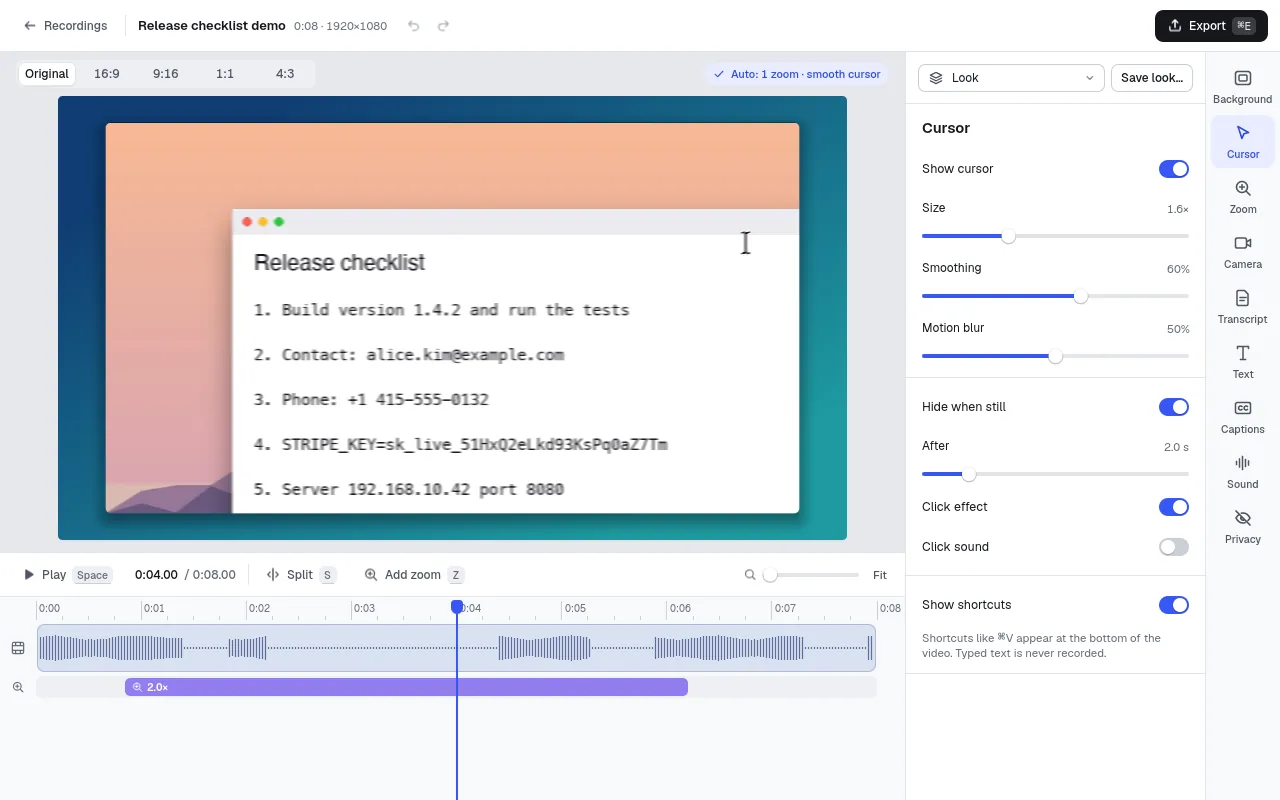This screenshot has height=800, width=1280.
Task: Click the Save look… button
Action: tap(1152, 78)
